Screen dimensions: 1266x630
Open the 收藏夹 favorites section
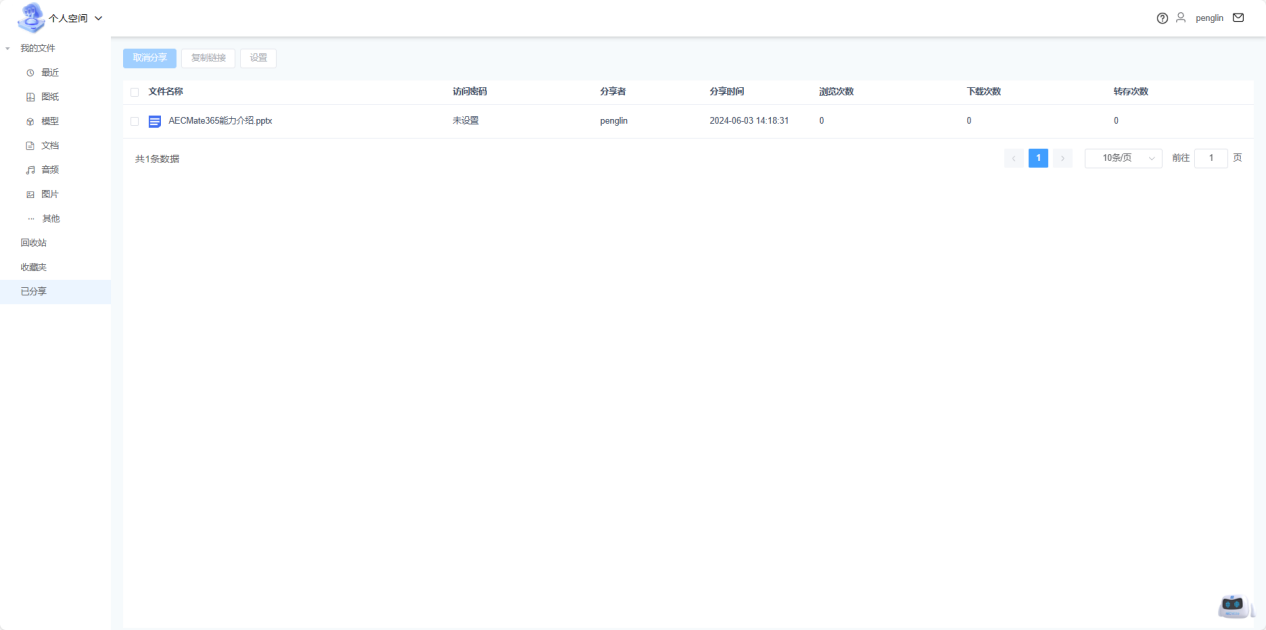click(34, 267)
